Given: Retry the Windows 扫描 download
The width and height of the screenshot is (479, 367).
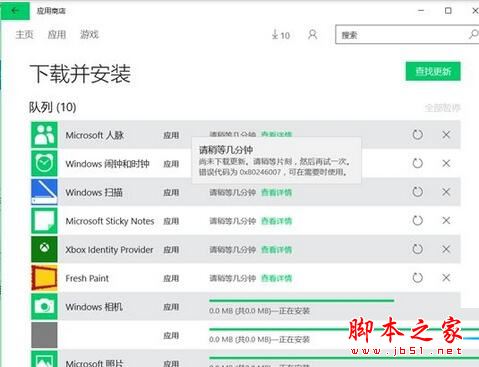Looking at the screenshot, I should pos(417,192).
